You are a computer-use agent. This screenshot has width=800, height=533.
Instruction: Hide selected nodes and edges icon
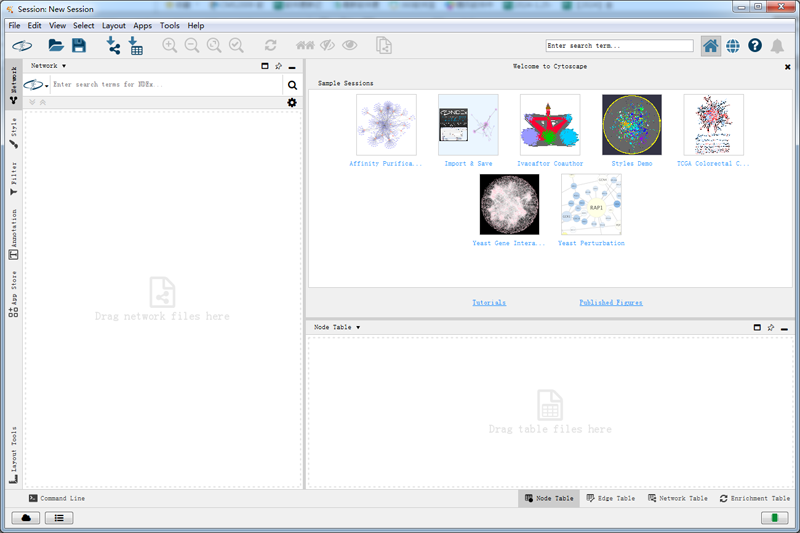[327, 45]
